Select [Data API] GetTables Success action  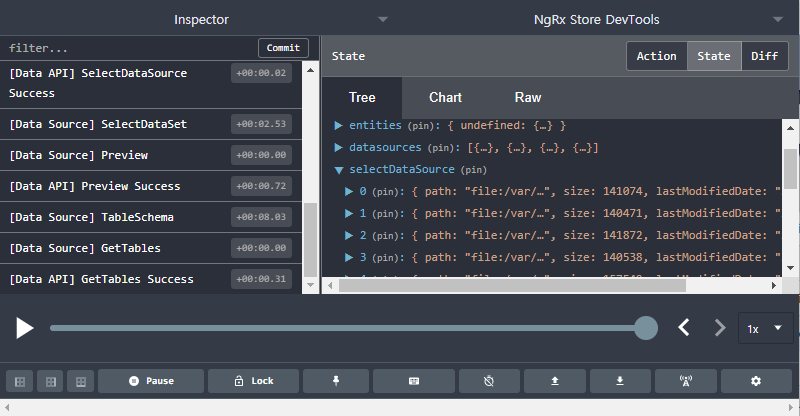click(x=151, y=279)
